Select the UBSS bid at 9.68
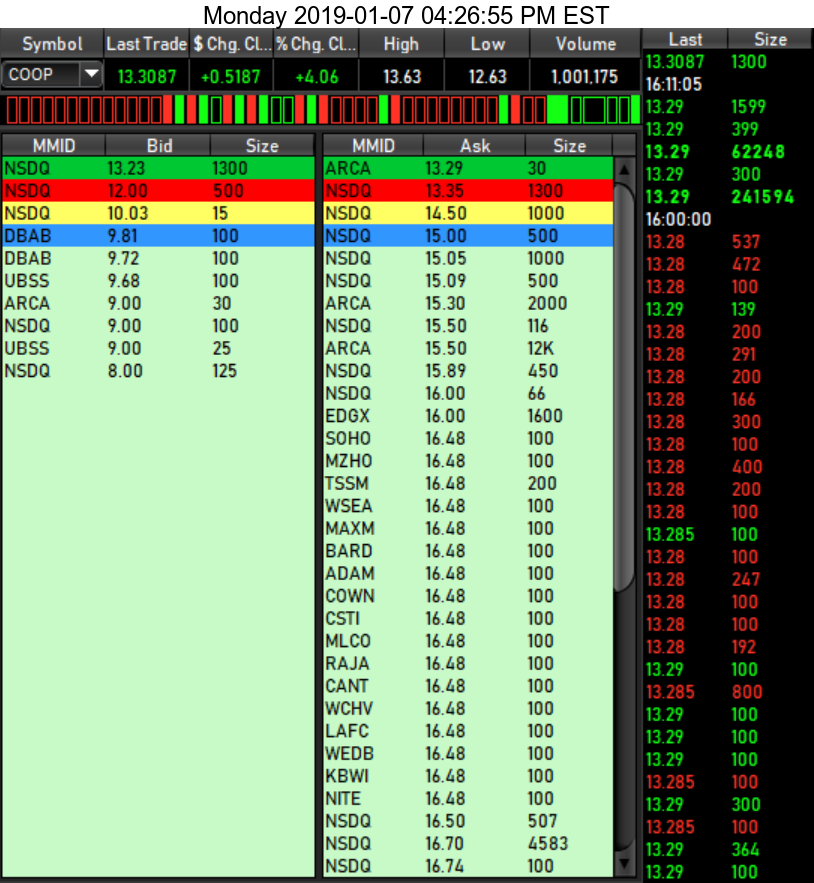 pyautogui.click(x=158, y=281)
